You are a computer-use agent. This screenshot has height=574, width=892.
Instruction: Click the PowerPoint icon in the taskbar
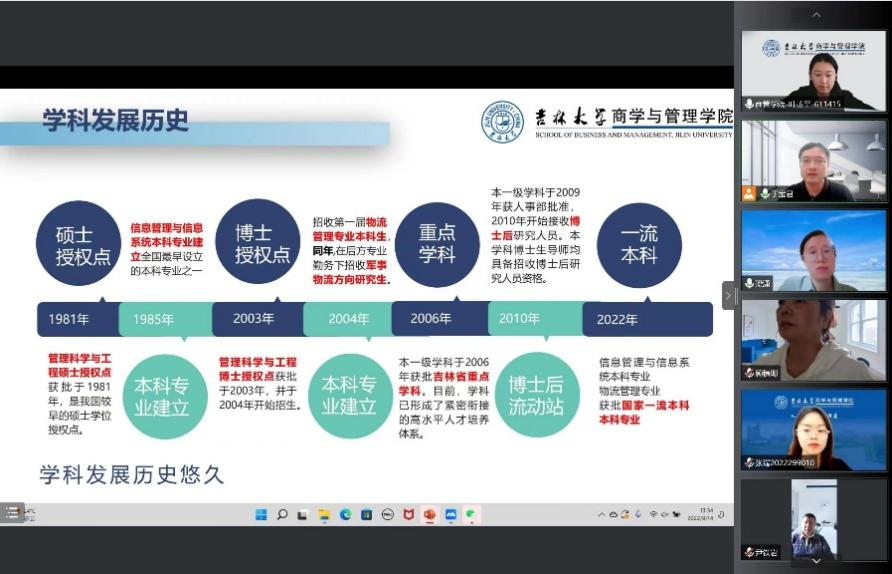pyautogui.click(x=430, y=514)
